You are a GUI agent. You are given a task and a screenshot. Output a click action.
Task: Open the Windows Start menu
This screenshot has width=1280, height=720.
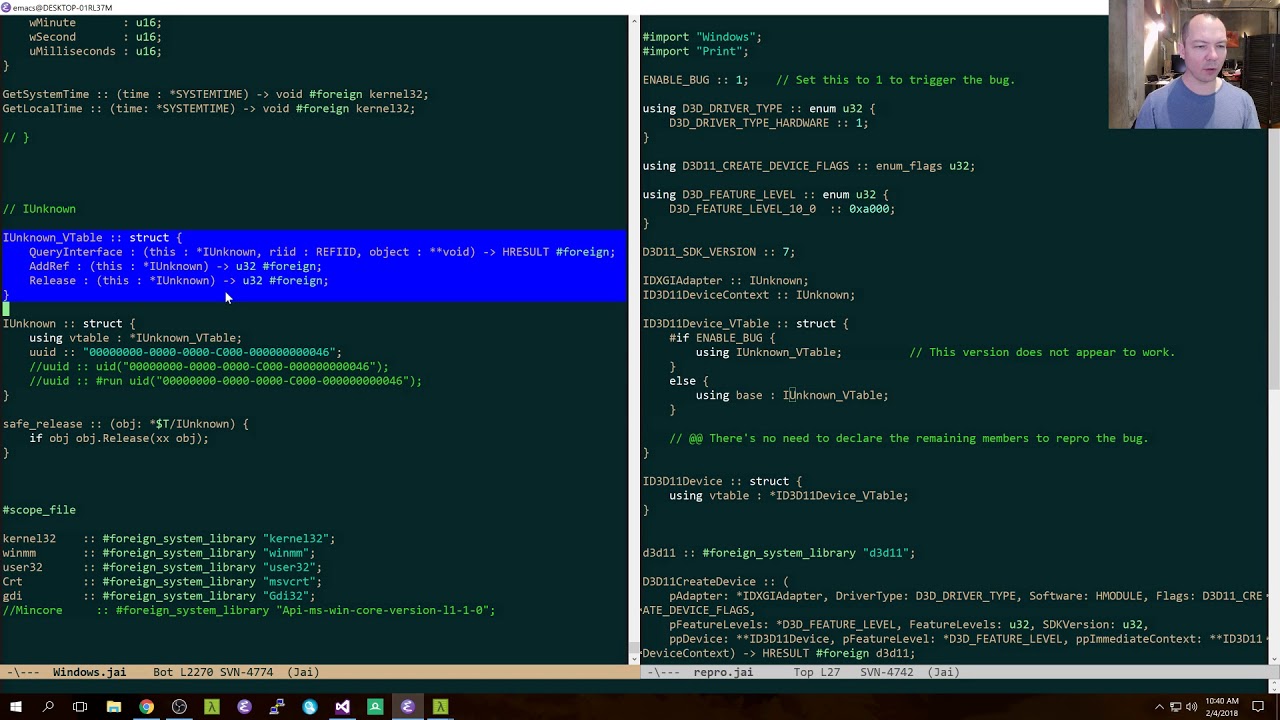(x=15, y=707)
